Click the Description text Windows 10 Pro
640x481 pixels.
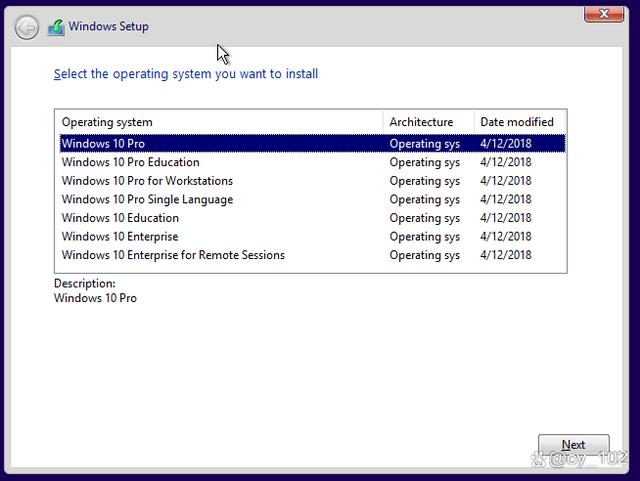click(95, 298)
